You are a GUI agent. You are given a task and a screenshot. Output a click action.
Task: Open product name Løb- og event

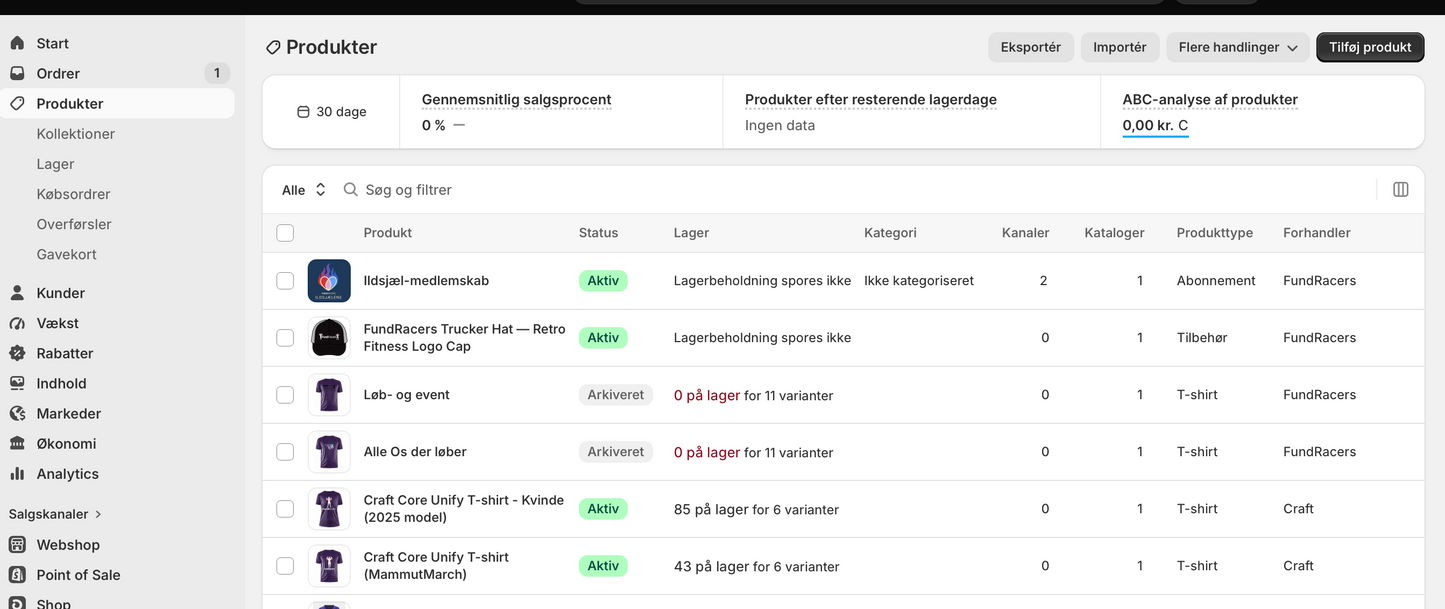point(406,395)
